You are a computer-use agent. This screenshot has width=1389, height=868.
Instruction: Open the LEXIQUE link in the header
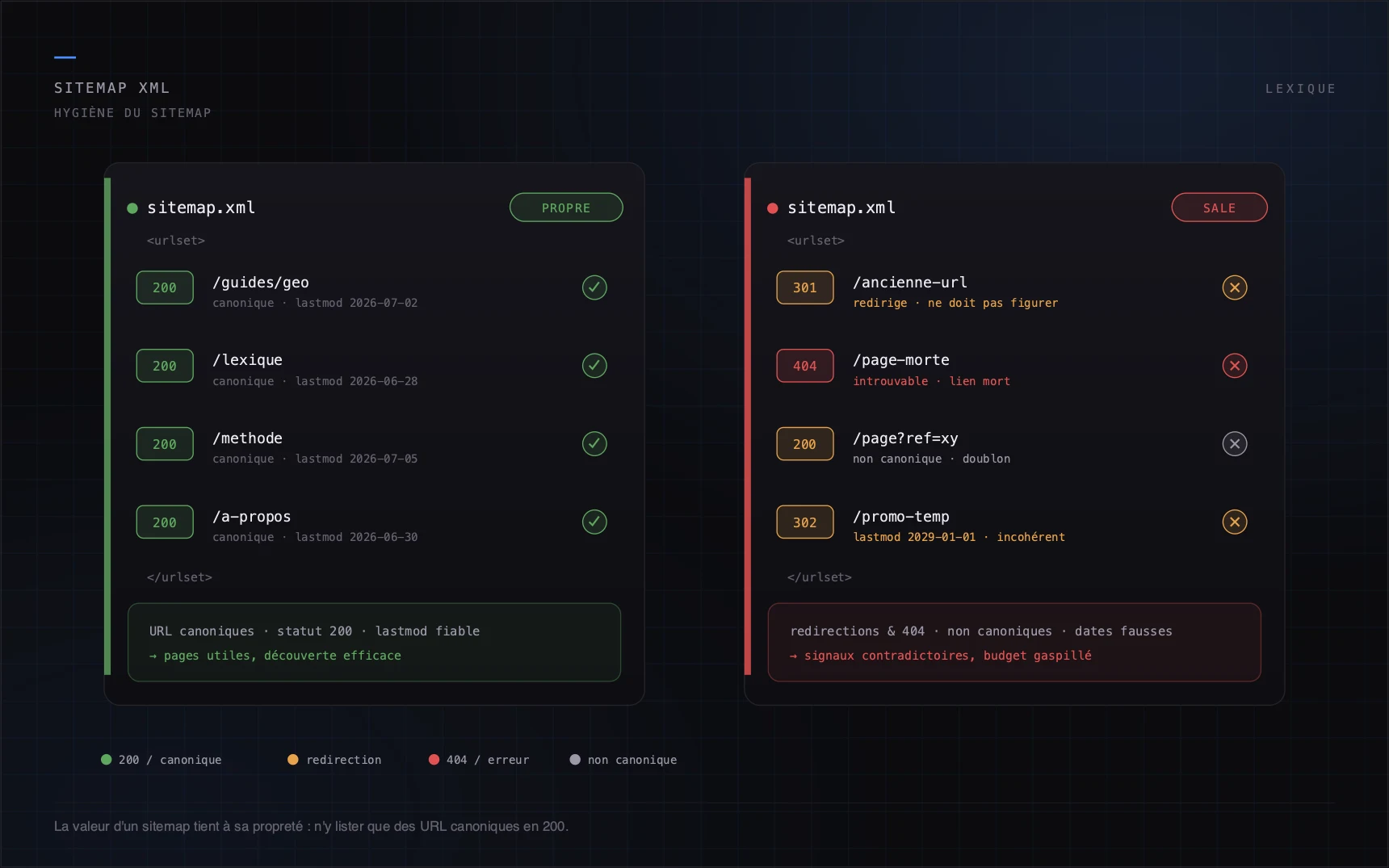click(1300, 89)
